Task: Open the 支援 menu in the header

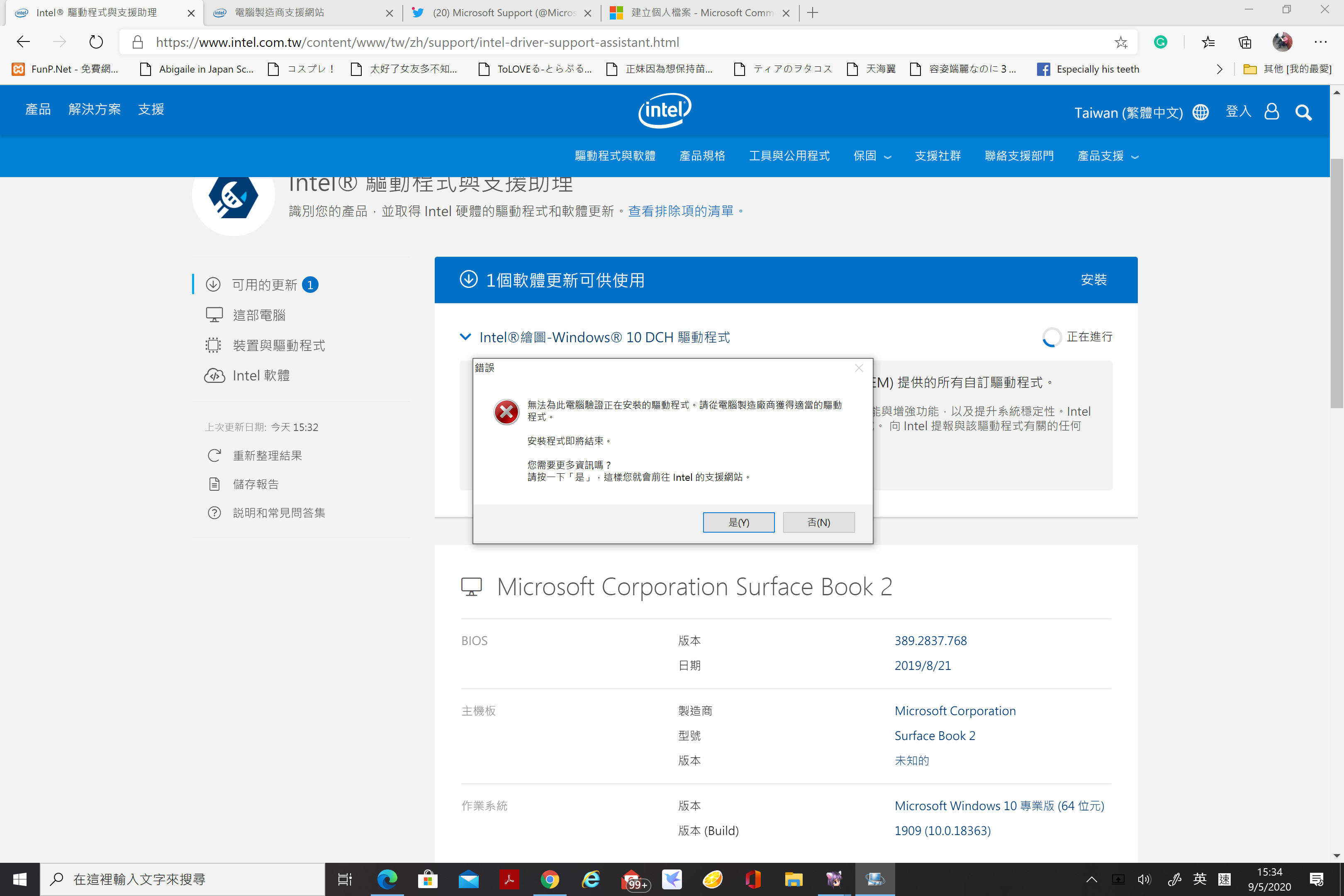Action: (x=151, y=109)
